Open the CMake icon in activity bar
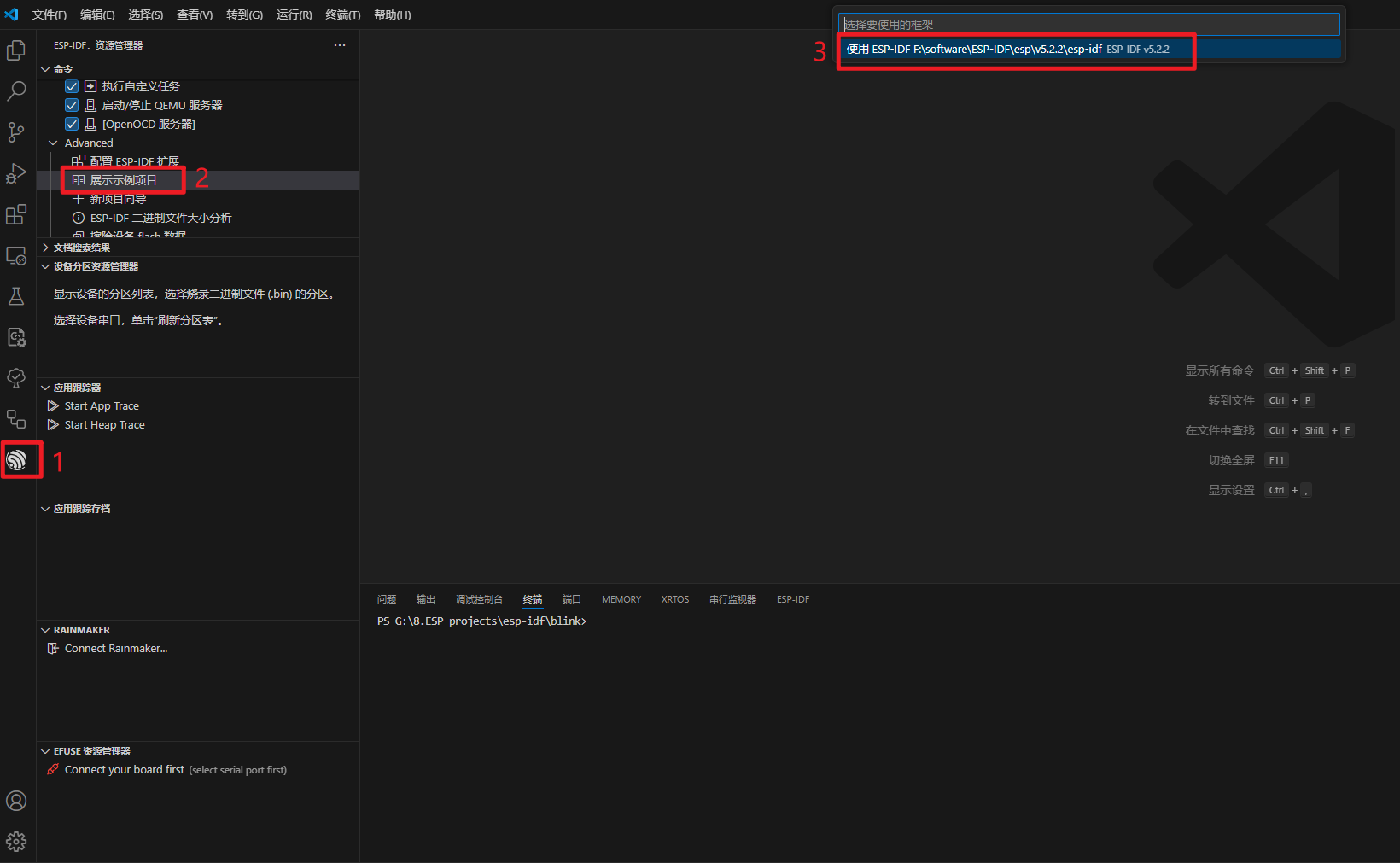The width and height of the screenshot is (1400, 863). (x=16, y=337)
